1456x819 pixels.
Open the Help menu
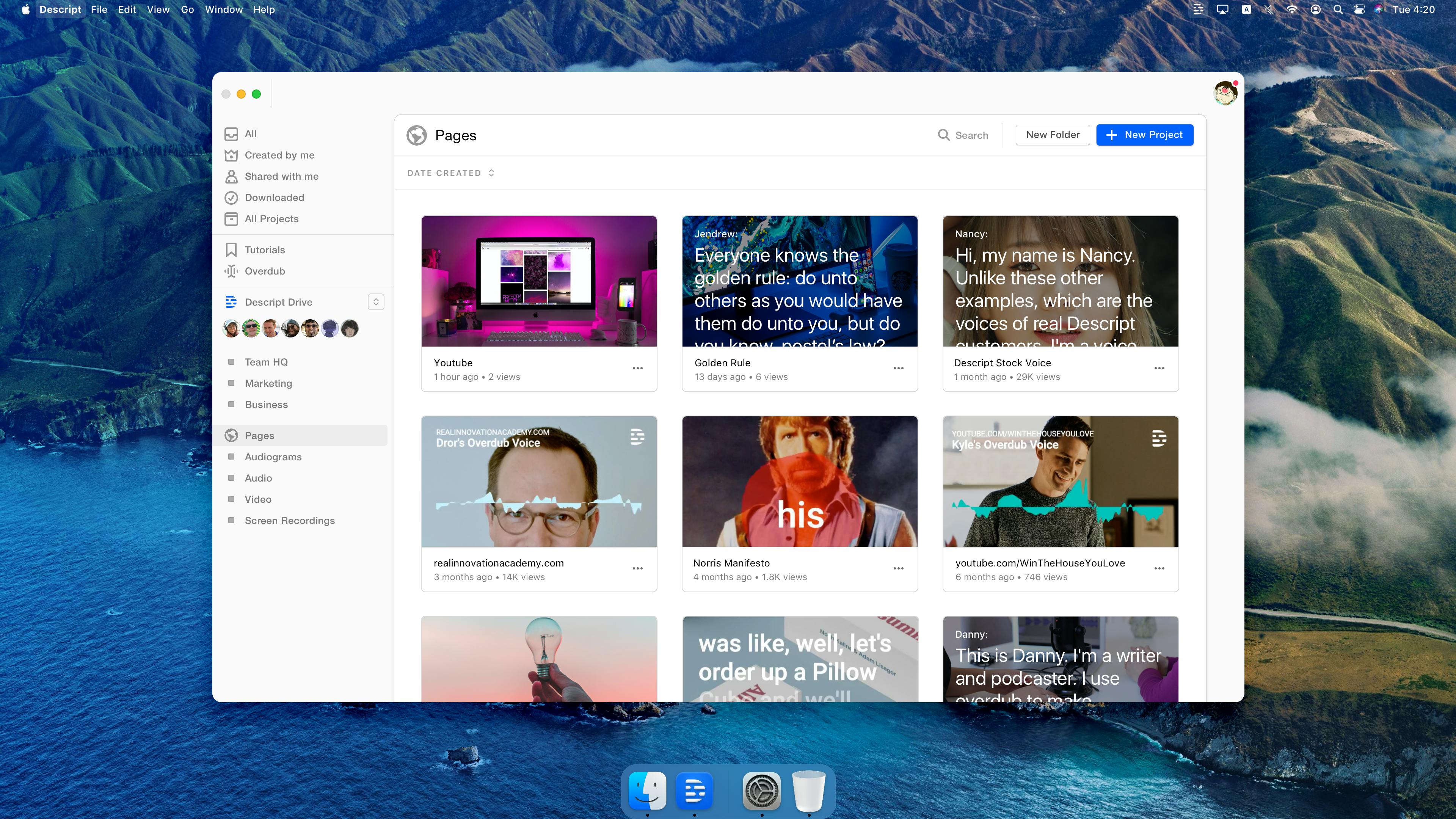pos(264,9)
